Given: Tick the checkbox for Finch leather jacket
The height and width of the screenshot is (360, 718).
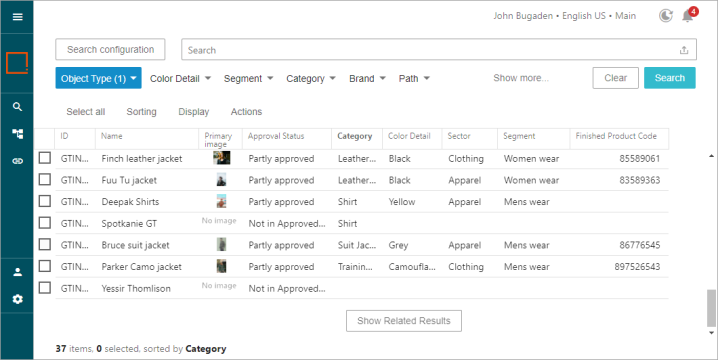Looking at the screenshot, I should pos(44,158).
